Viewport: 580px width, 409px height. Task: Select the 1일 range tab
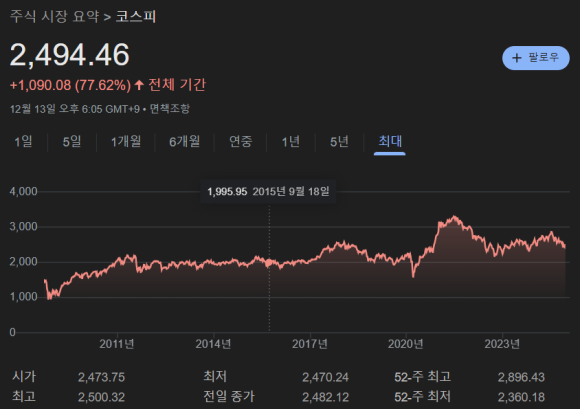pos(23,142)
